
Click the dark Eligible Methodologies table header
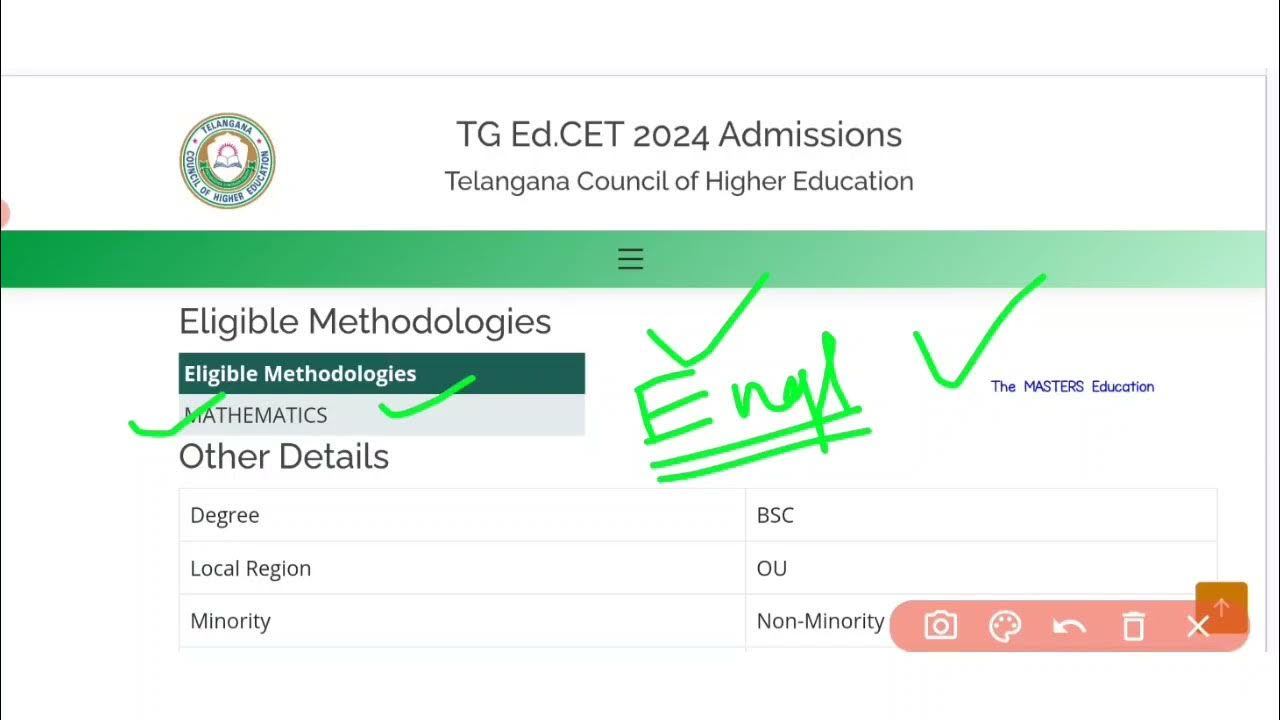[381, 374]
